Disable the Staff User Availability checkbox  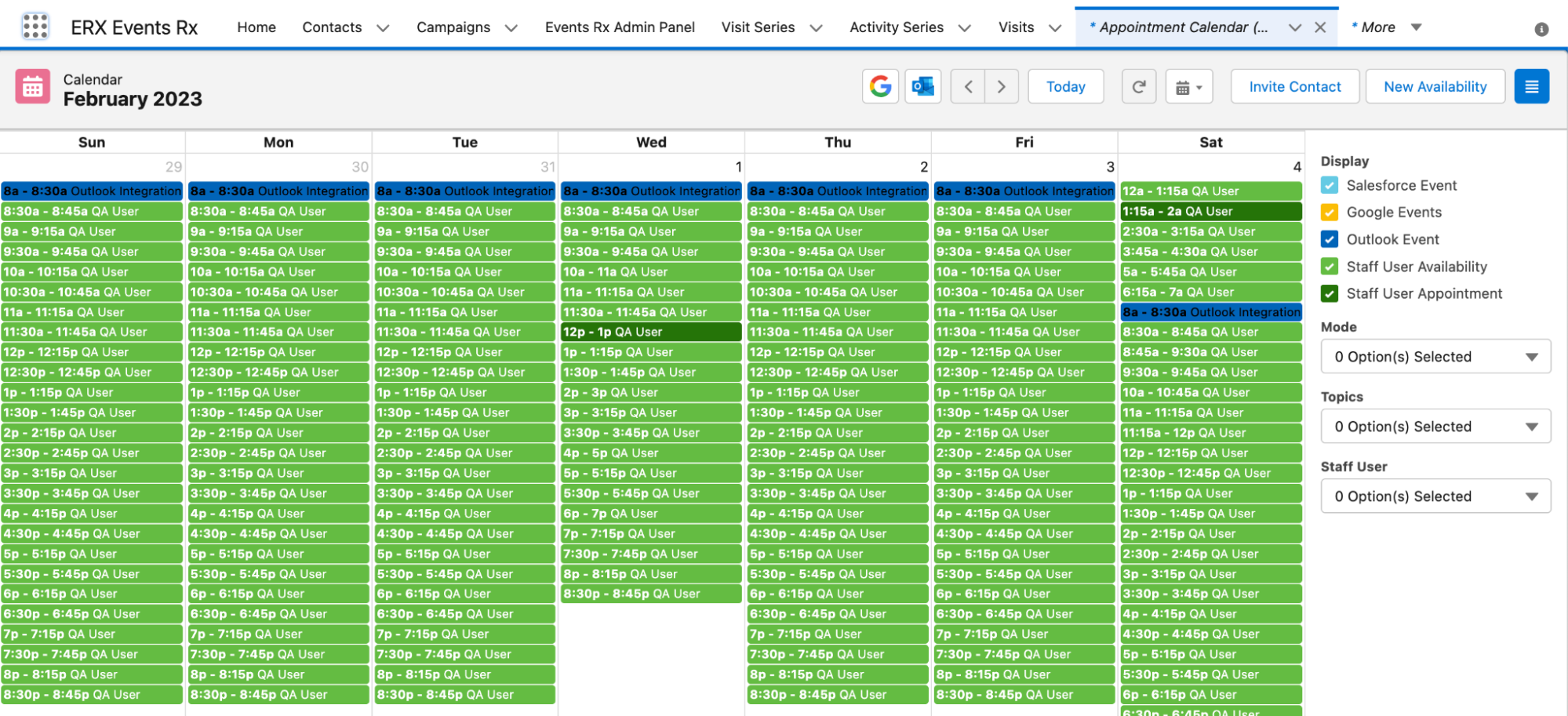1330,267
